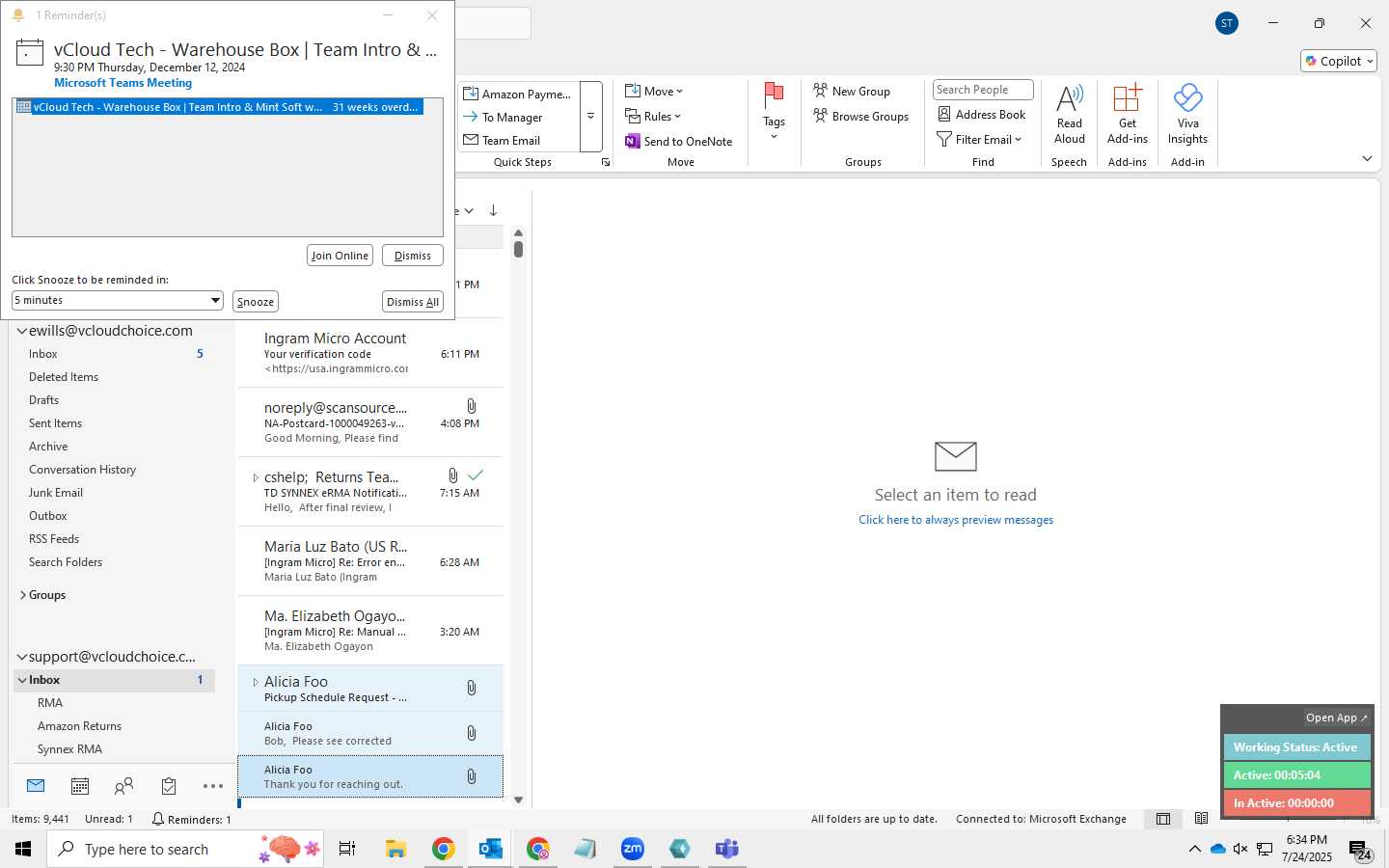The width and height of the screenshot is (1389, 868).
Task: Collapse the ewills@vcloudchoice.com account
Action: tap(21, 331)
